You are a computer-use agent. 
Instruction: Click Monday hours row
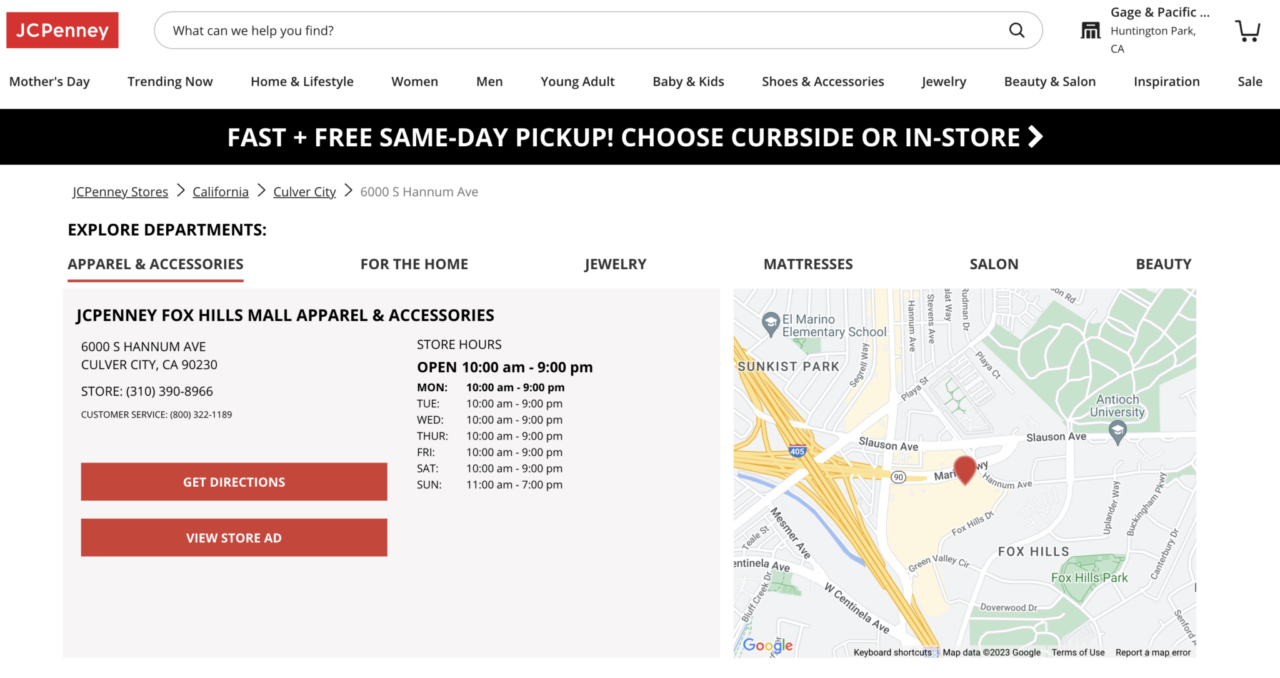[490, 387]
